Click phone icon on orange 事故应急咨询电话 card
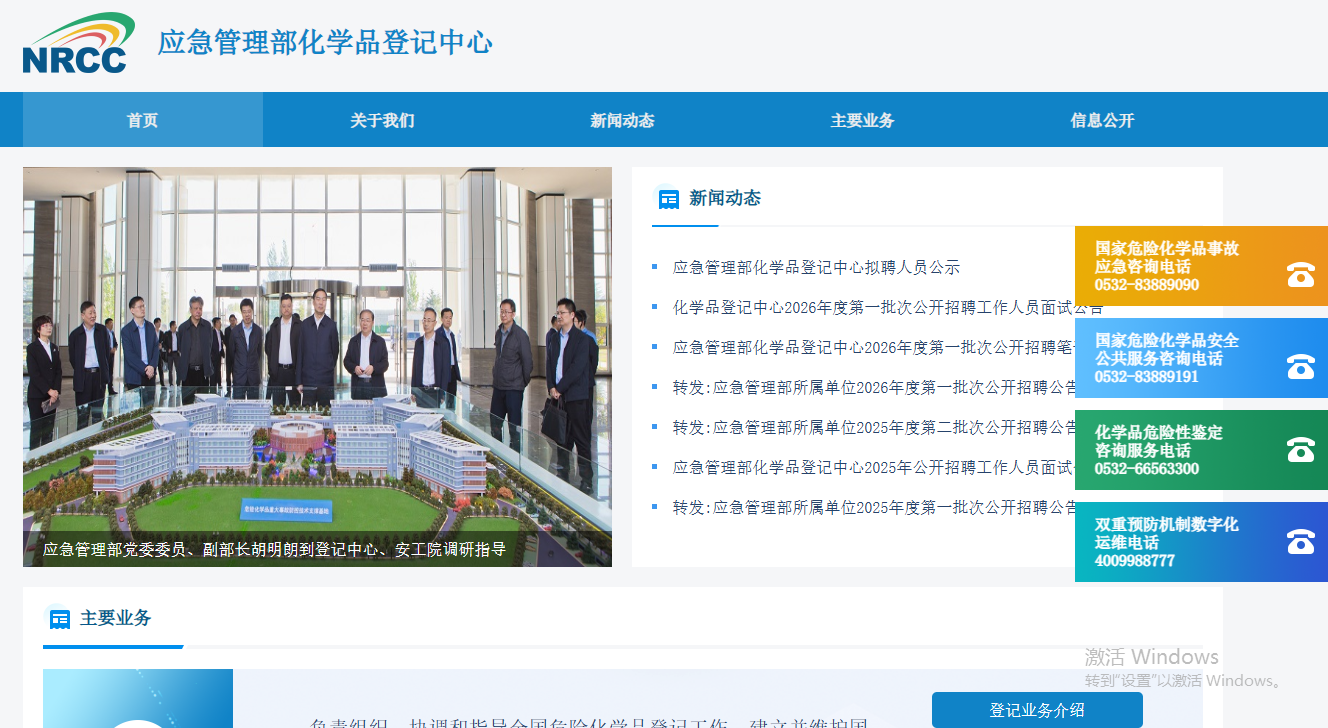This screenshot has height=728, width=1328. 1300,274
